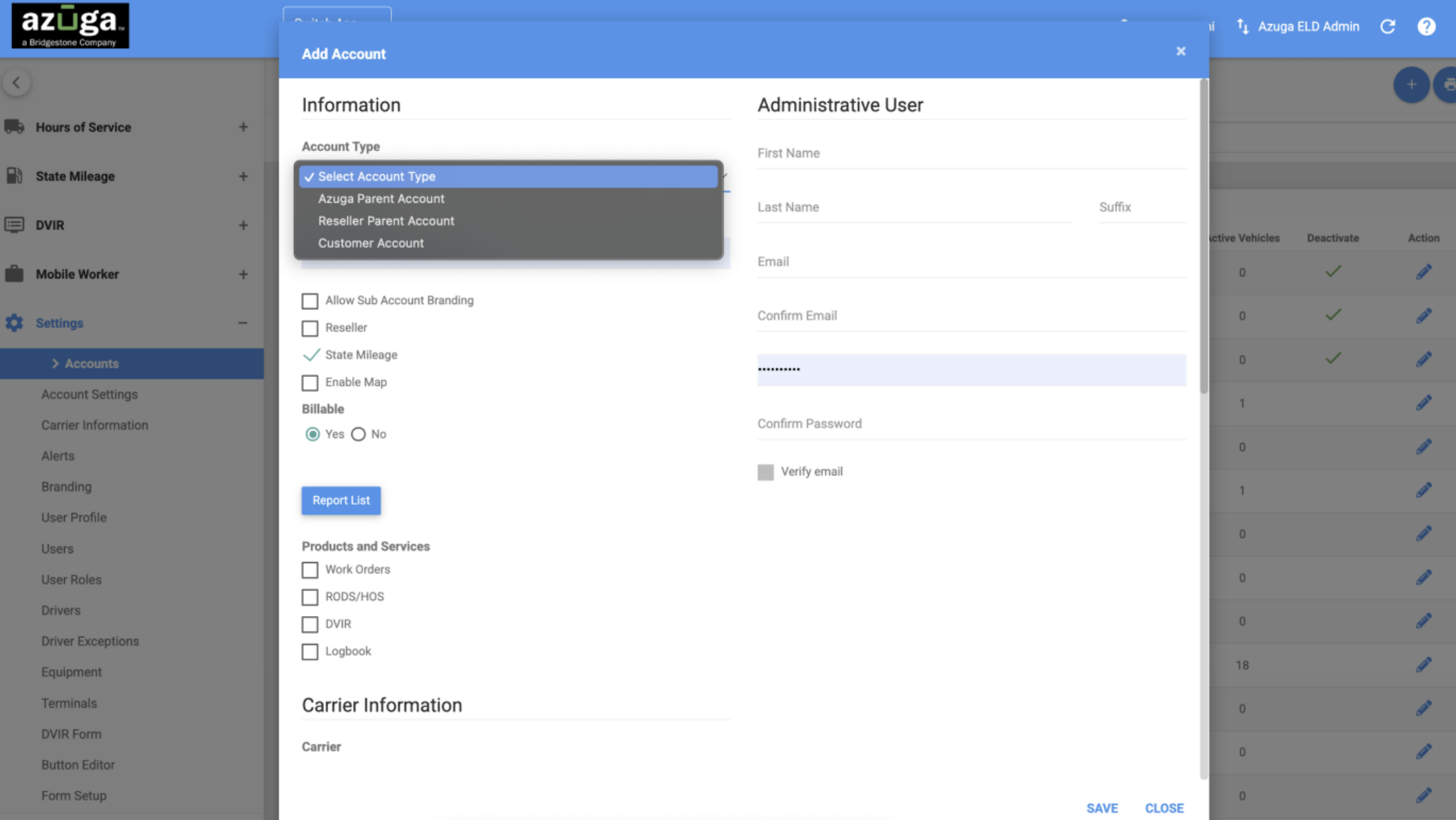The height and width of the screenshot is (820, 1456).
Task: Click the DVIR list icon in the sidebar
Action: 14,225
